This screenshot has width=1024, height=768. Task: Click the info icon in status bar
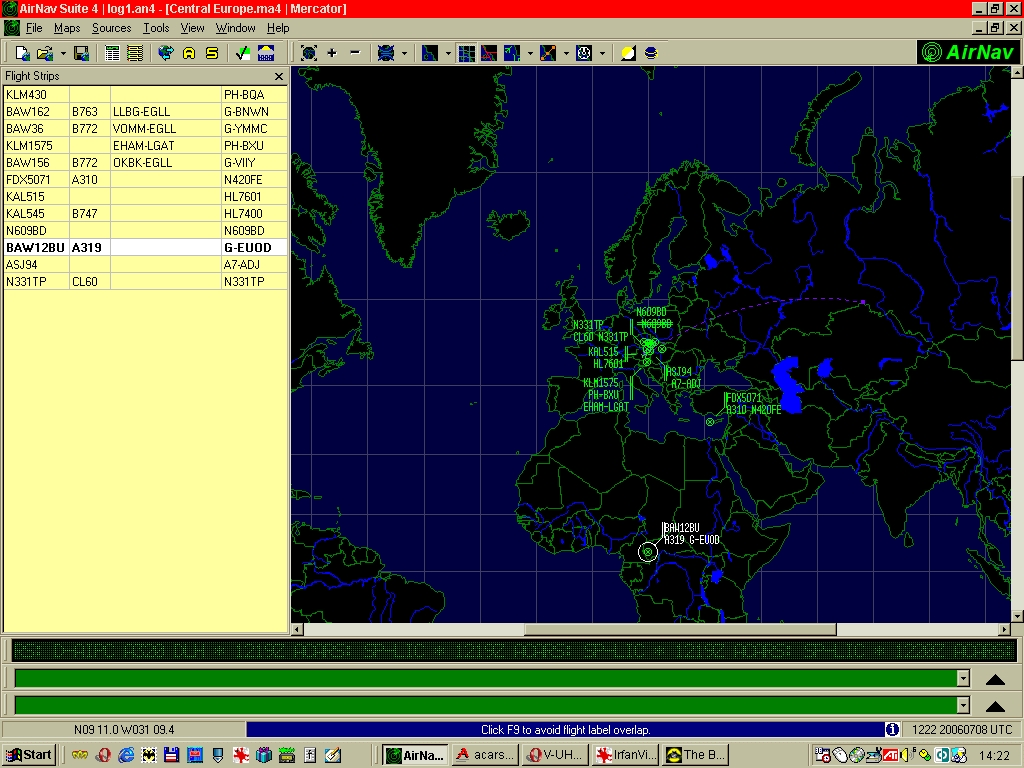point(892,729)
